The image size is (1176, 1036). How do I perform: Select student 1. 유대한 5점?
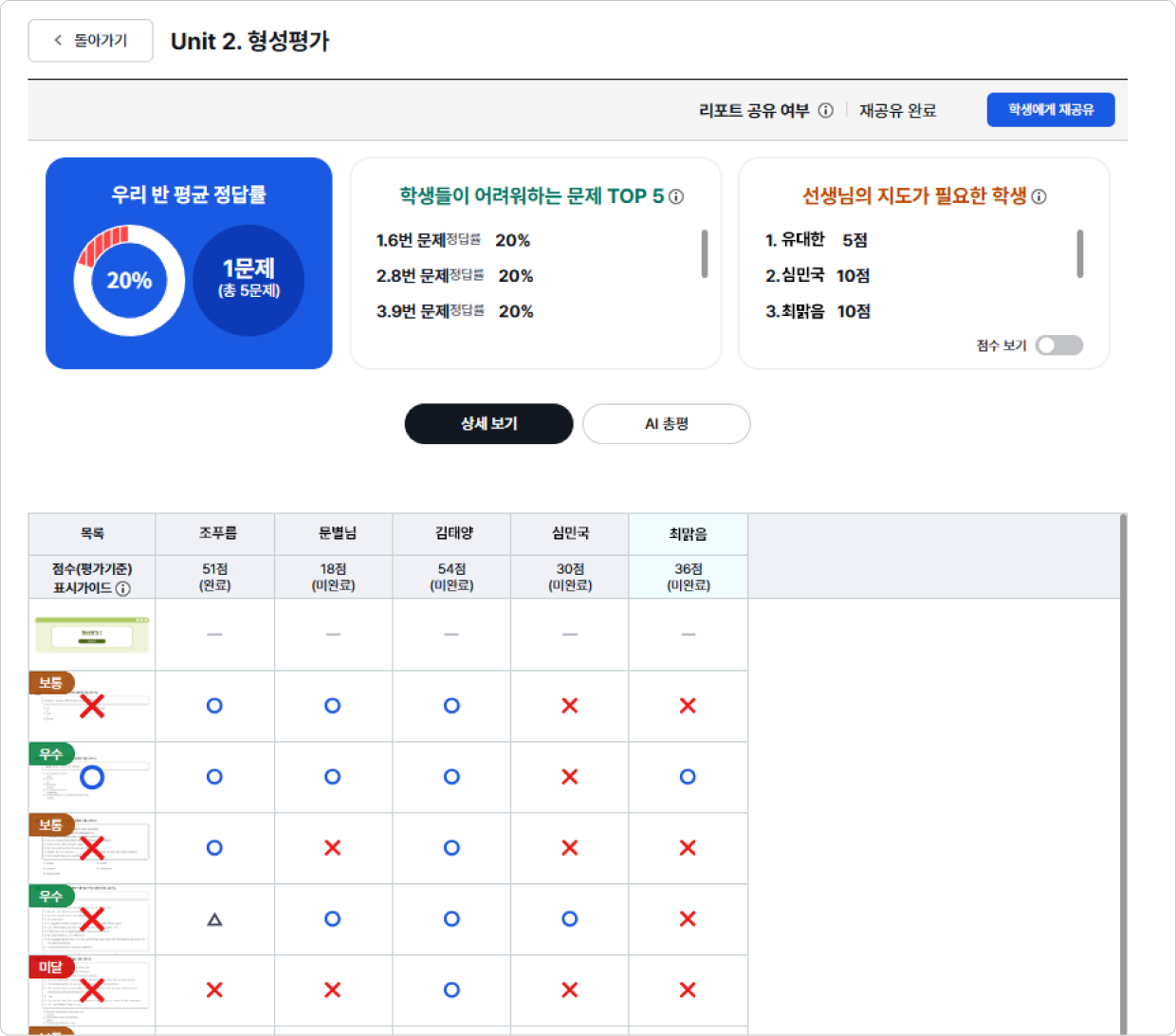point(817,240)
